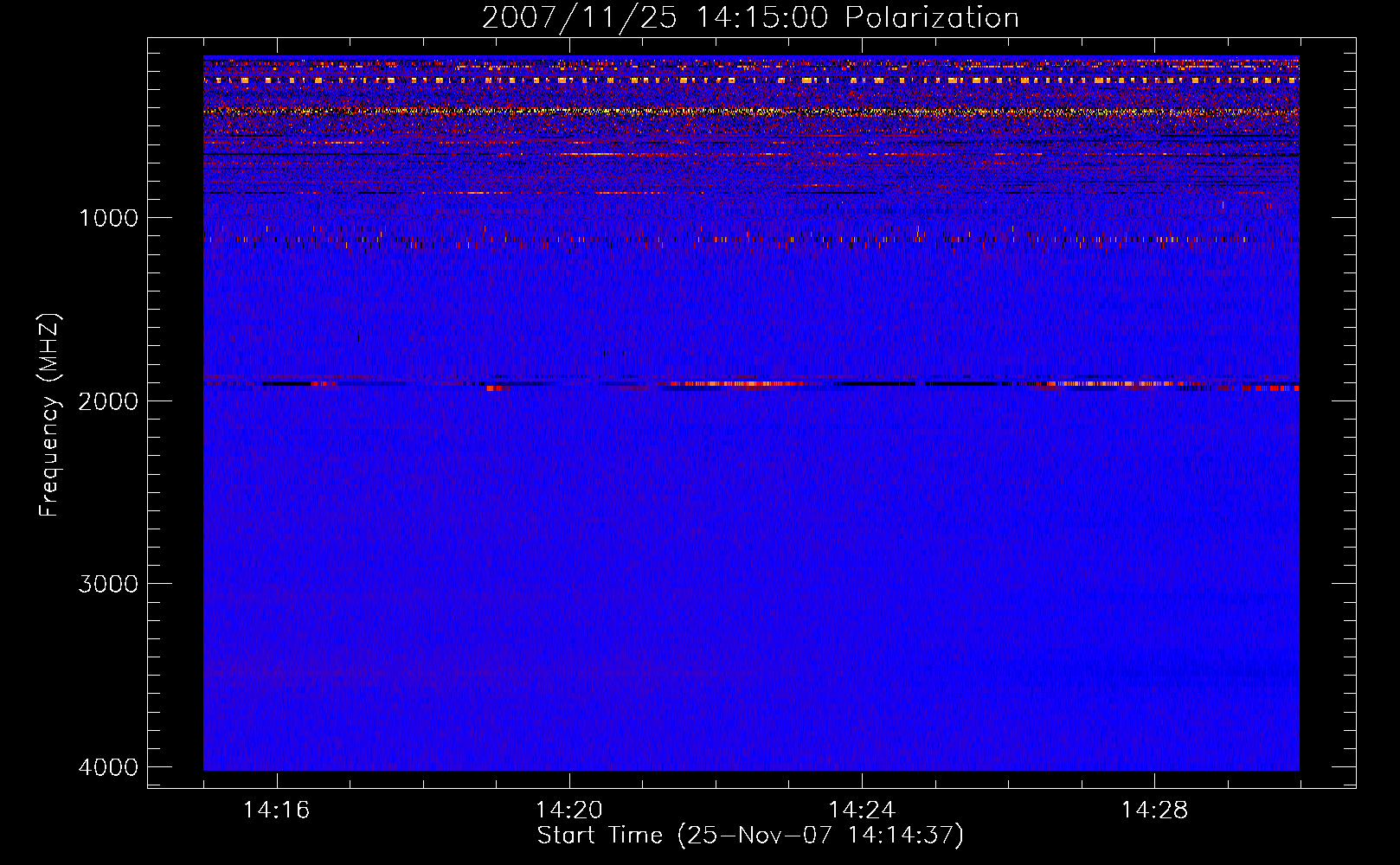Click the 14:20 time tick label
Viewport: 1400px width, 865px height.
568,811
